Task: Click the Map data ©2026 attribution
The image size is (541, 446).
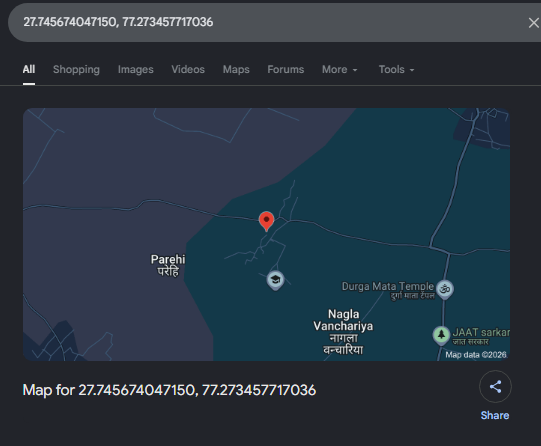Action: coord(476,355)
